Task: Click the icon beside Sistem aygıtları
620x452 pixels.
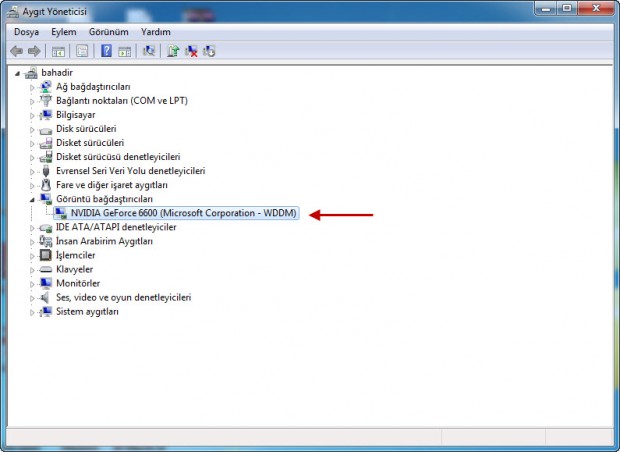Action: (46, 311)
